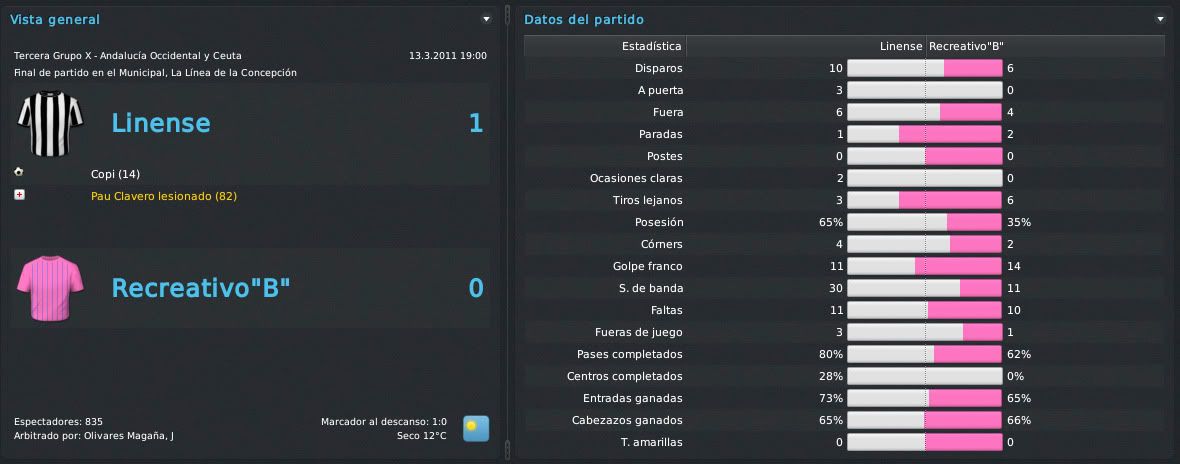Open the Datos del partido panel dropdown arrow
This screenshot has height=464, width=1180.
[1160, 20]
